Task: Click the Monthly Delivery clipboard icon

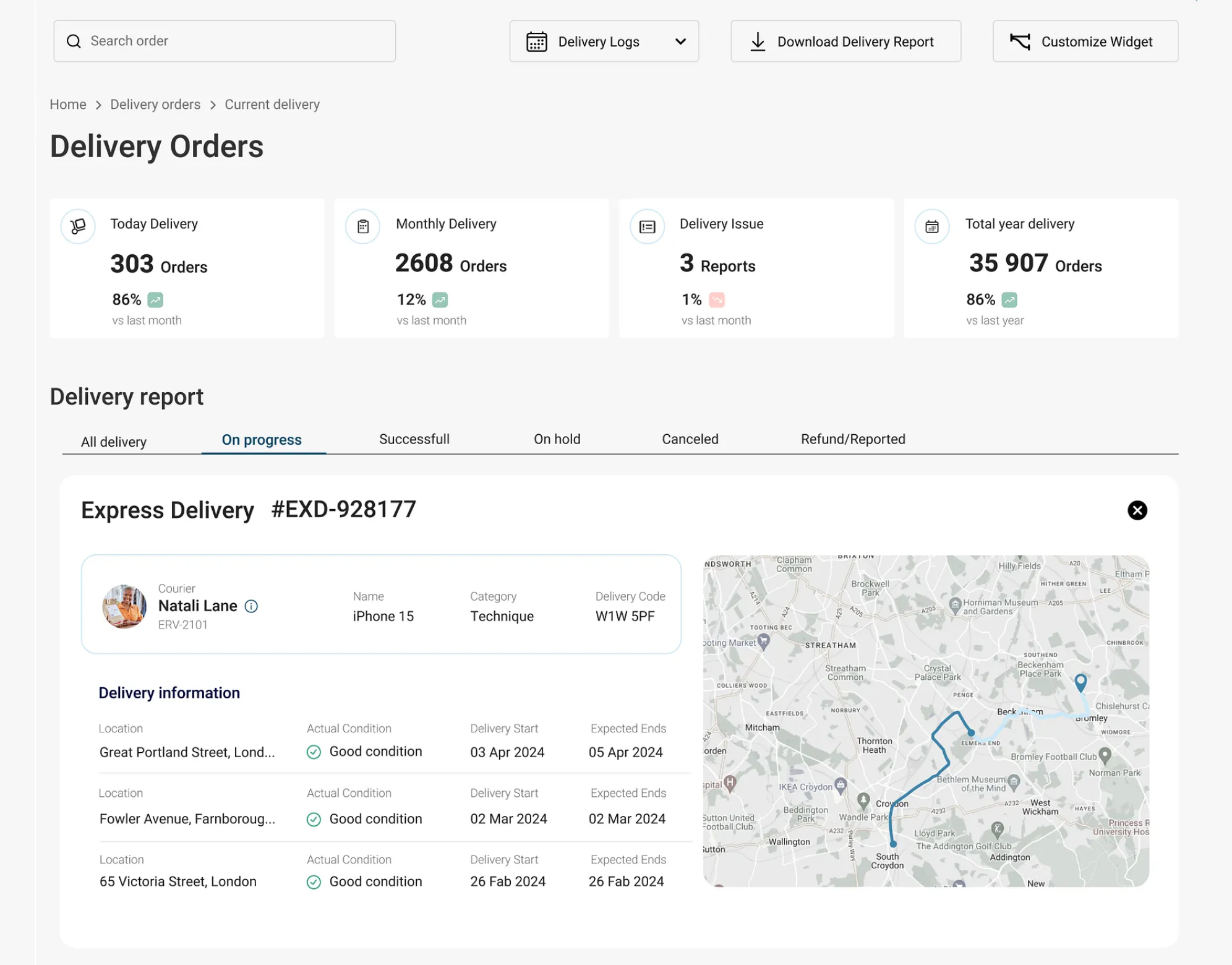Action: point(363,226)
